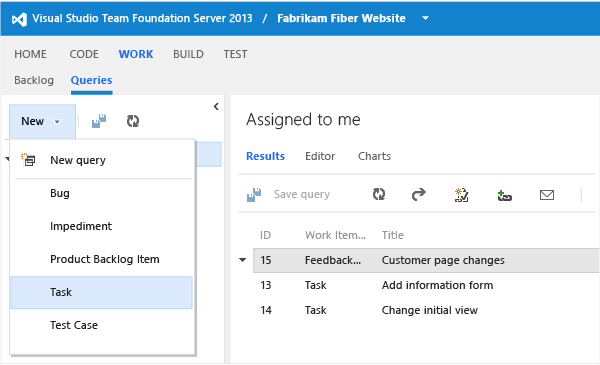Image resolution: width=600 pixels, height=365 pixels.
Task: Click the link work item icon
Action: click(504, 196)
